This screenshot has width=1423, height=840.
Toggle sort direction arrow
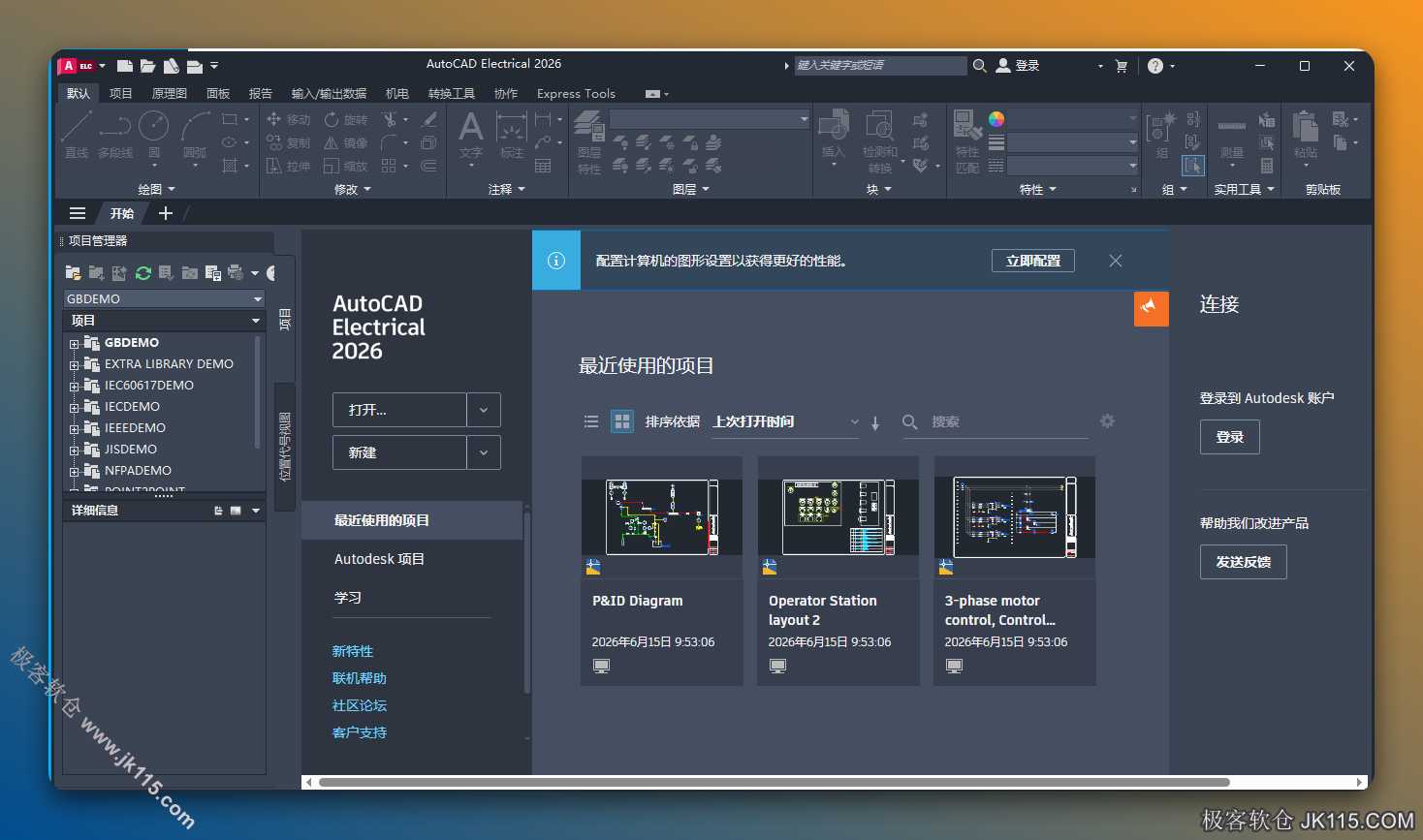coord(875,422)
